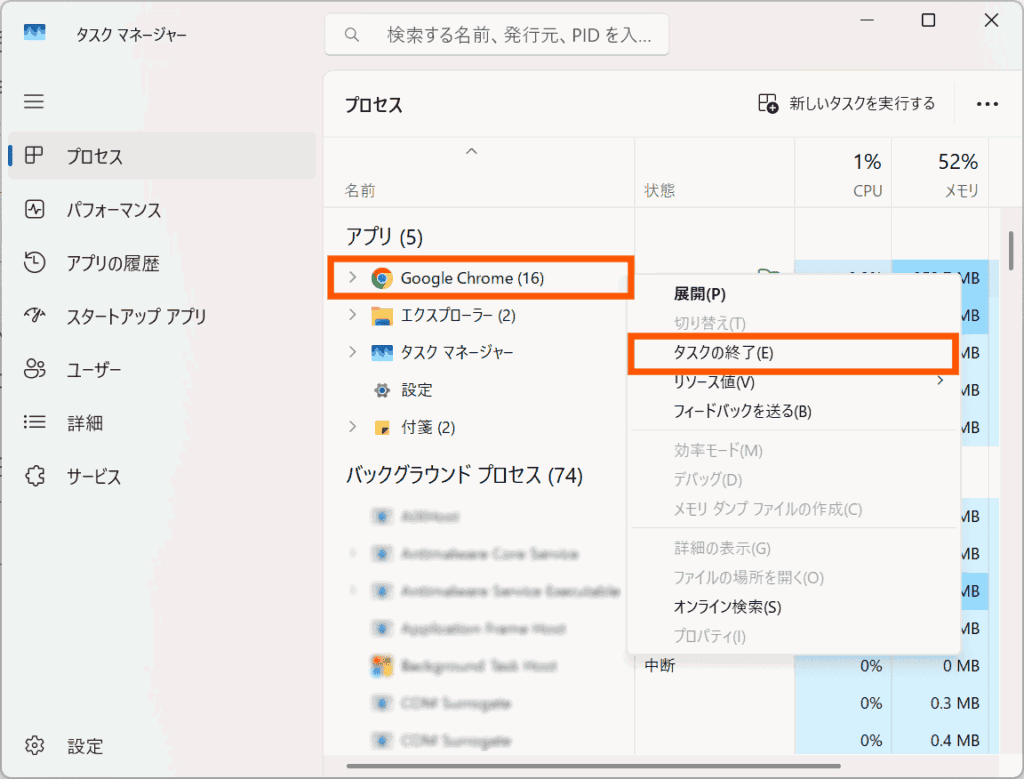Open the リソース値(V) submenu arrow
1024x779 pixels.
point(940,380)
